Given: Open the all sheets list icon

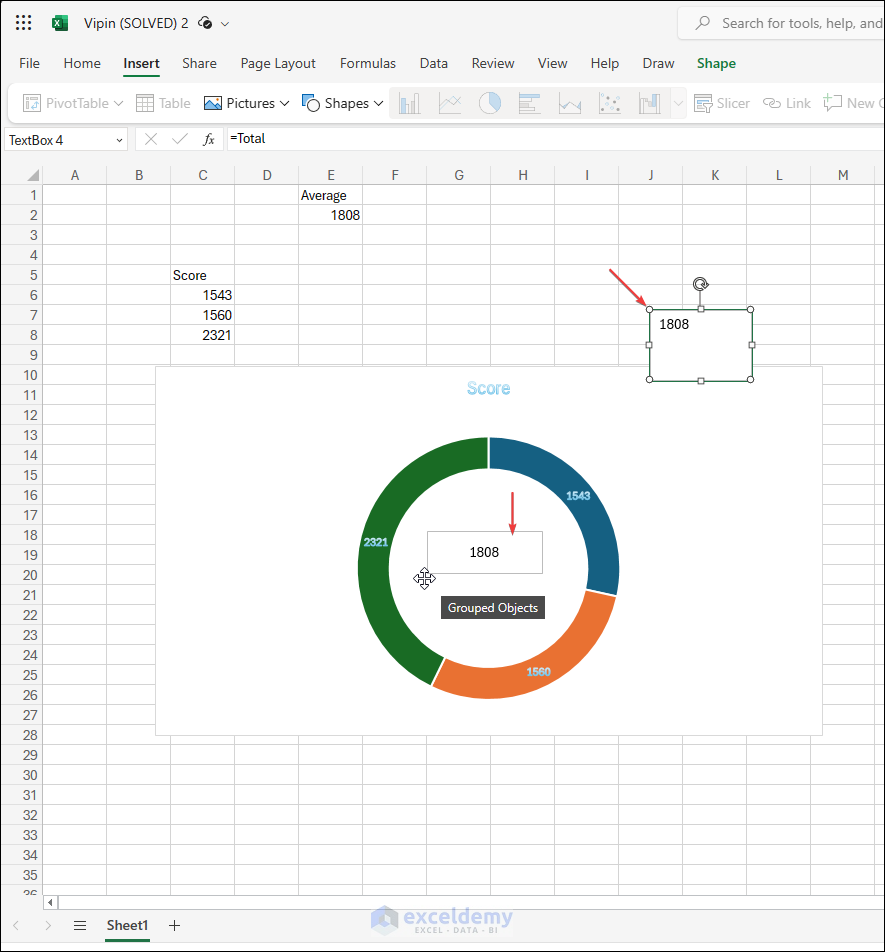Looking at the screenshot, I should pos(80,925).
